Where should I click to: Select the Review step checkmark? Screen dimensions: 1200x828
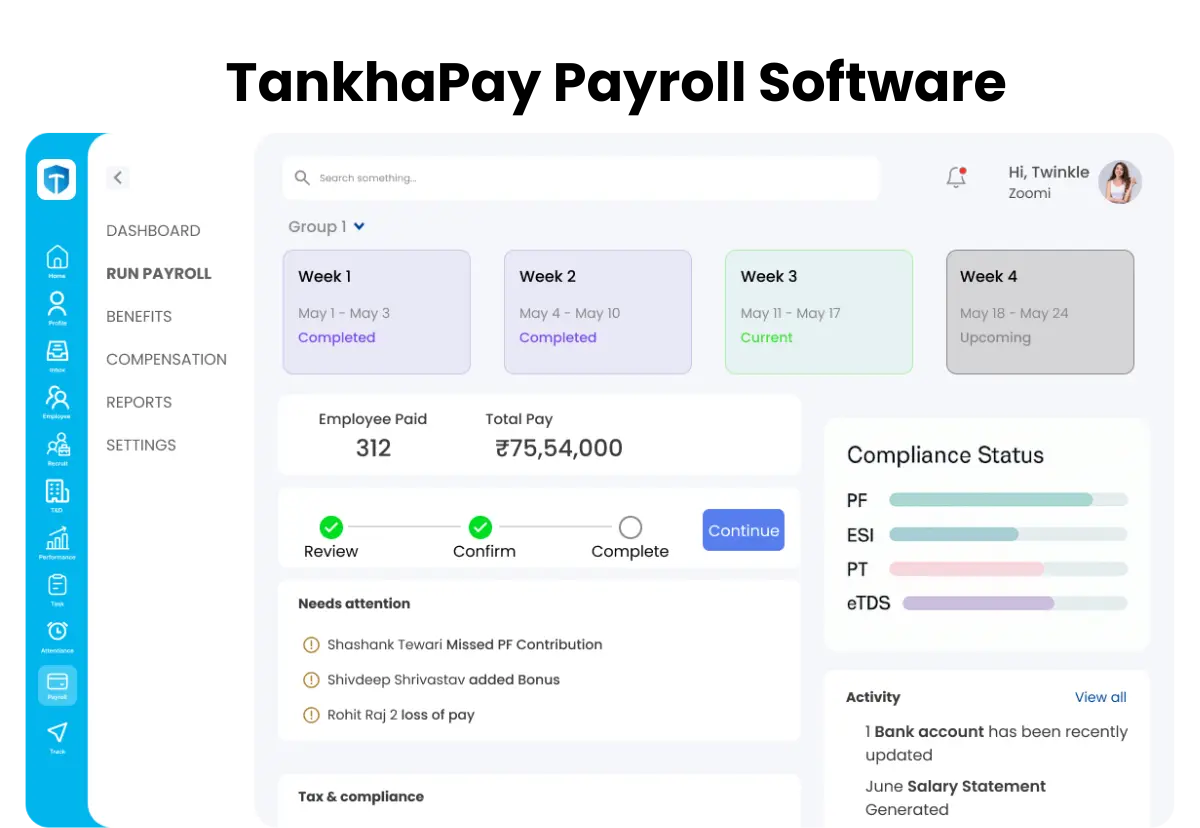coord(331,527)
